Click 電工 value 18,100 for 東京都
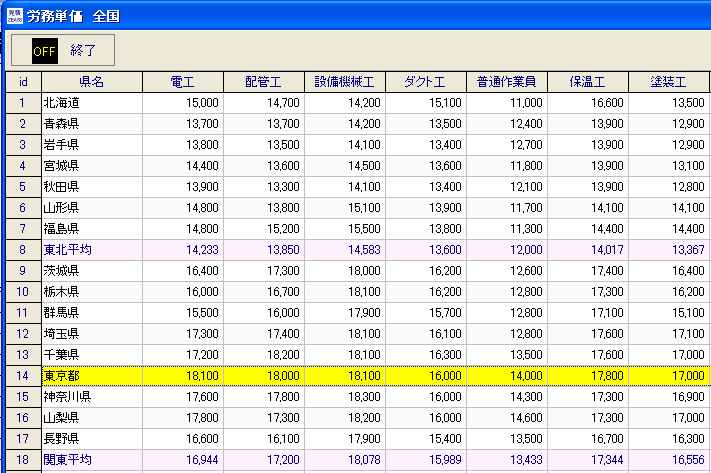The height and width of the screenshot is (473, 711). (182, 376)
